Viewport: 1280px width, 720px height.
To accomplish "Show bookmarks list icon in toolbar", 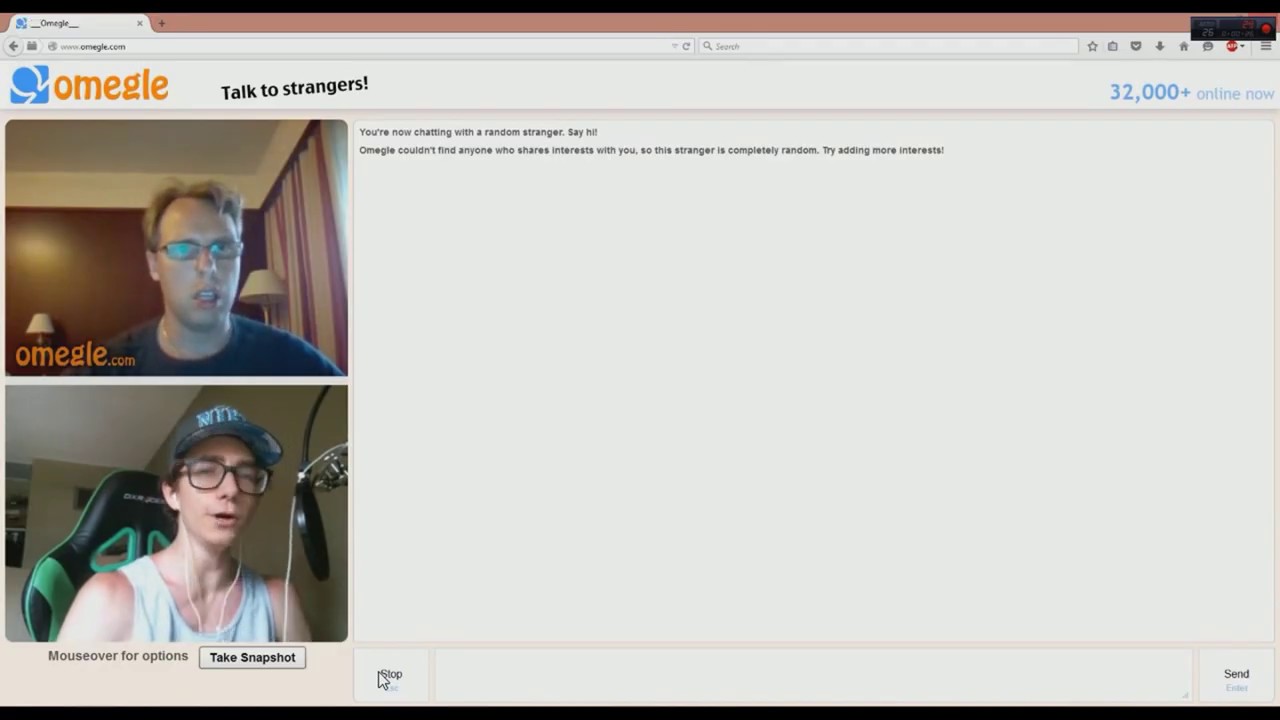I will pos(1112,46).
